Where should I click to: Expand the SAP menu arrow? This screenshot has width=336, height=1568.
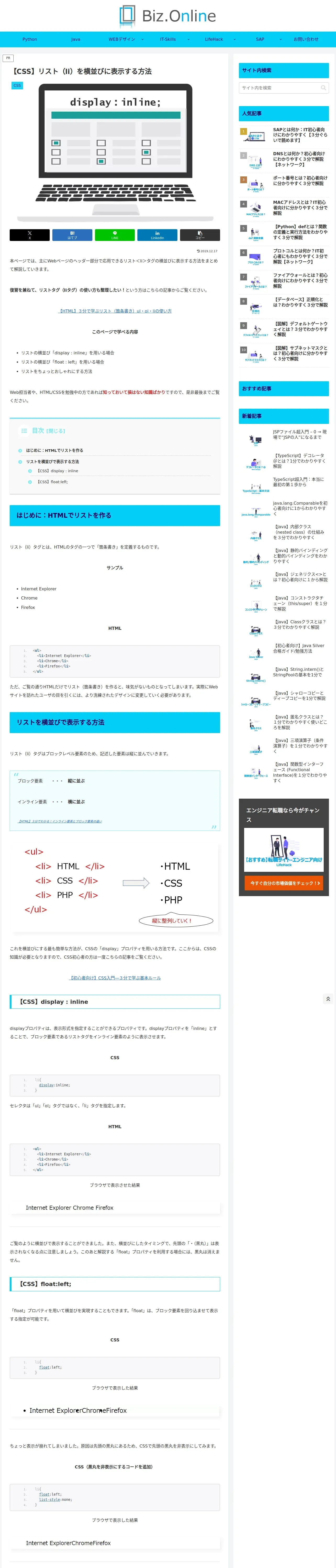[281, 39]
